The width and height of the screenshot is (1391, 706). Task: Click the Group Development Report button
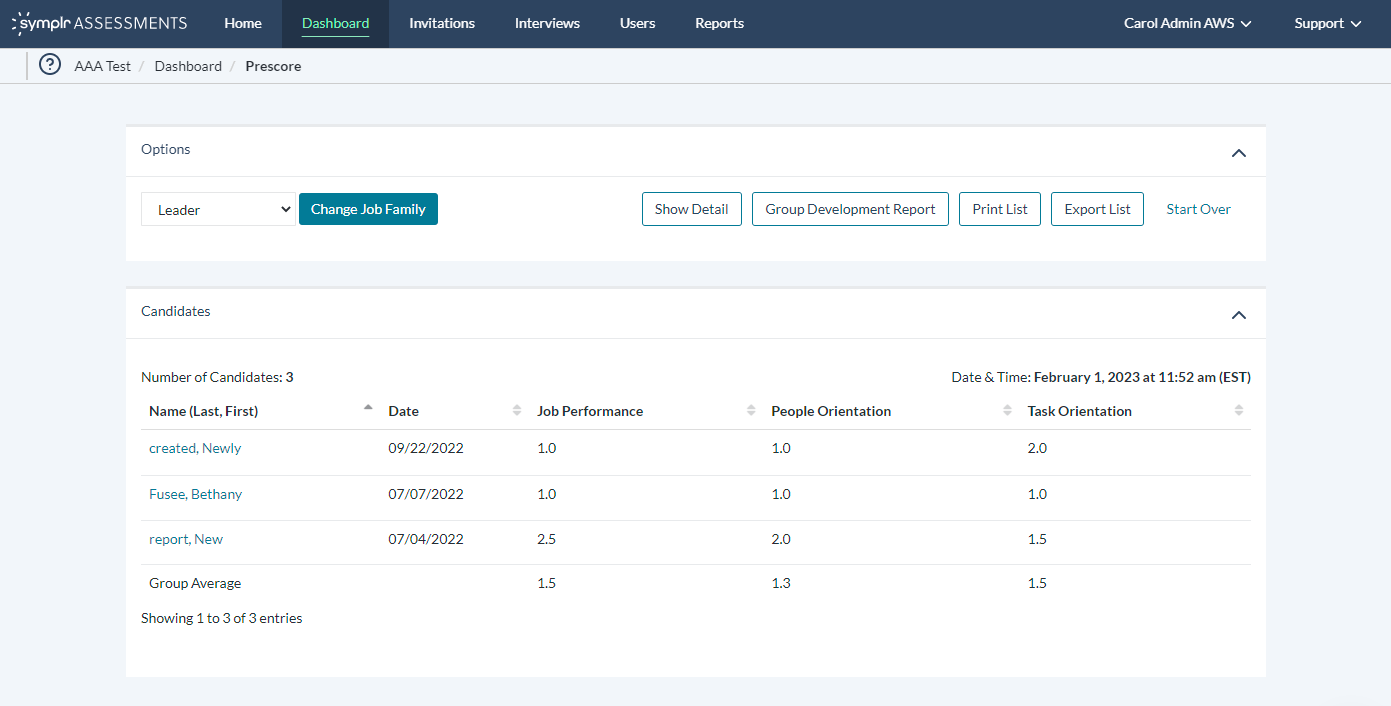[x=850, y=209]
